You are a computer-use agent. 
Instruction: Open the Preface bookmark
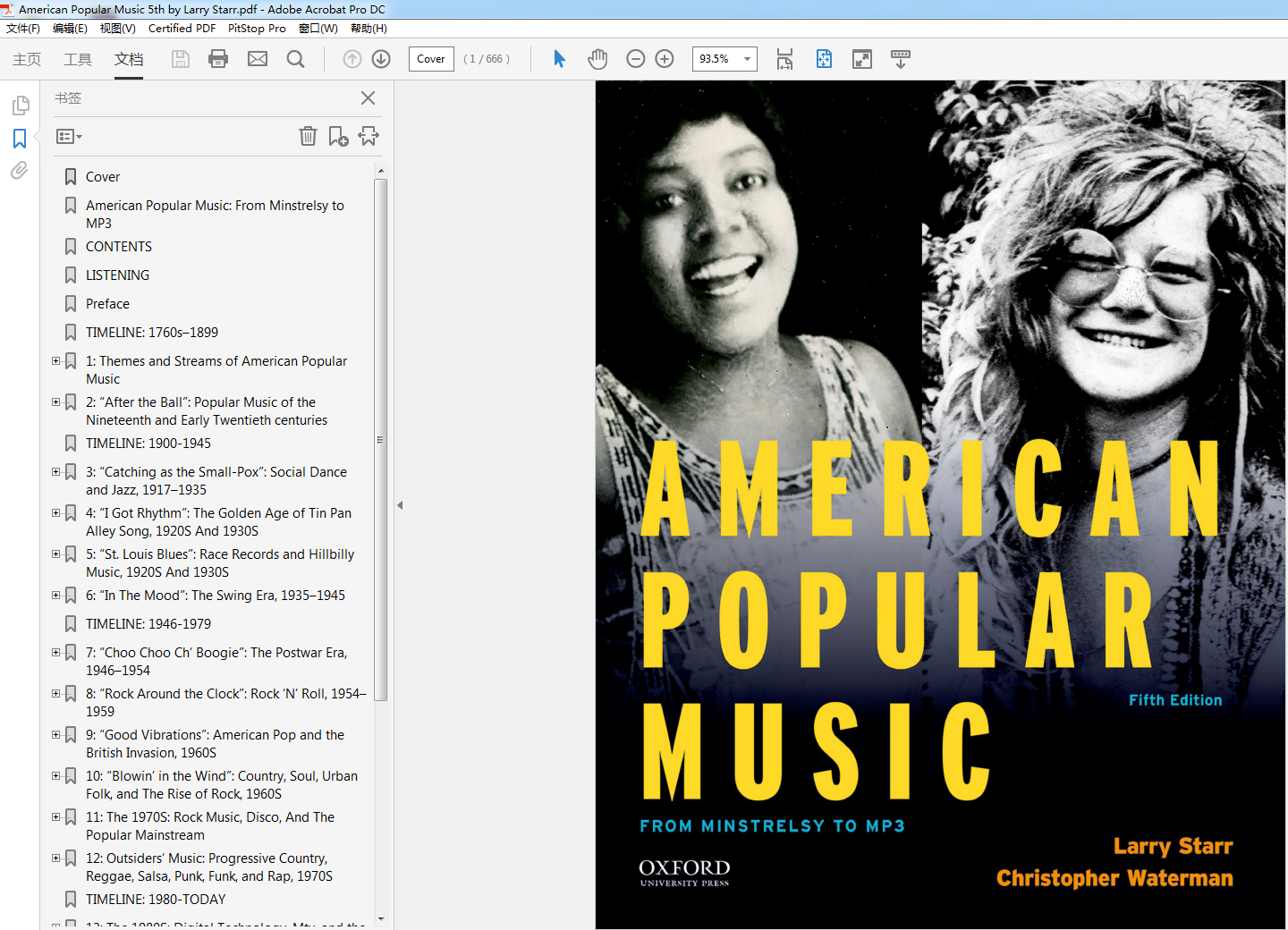[x=107, y=304]
